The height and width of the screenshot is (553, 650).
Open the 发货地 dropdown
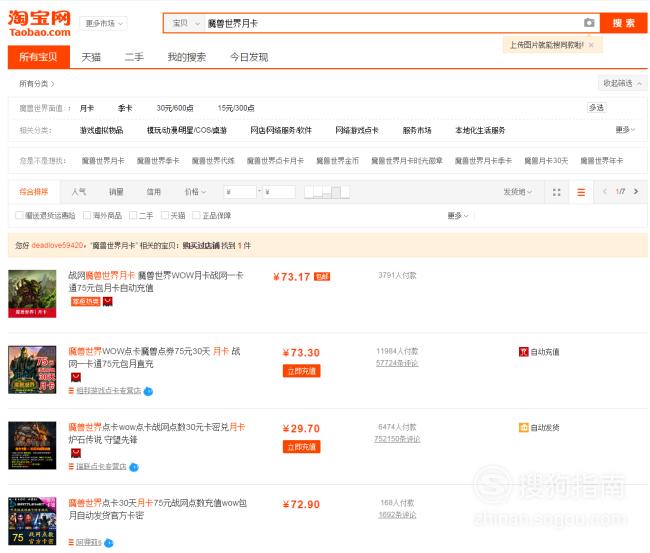click(518, 192)
